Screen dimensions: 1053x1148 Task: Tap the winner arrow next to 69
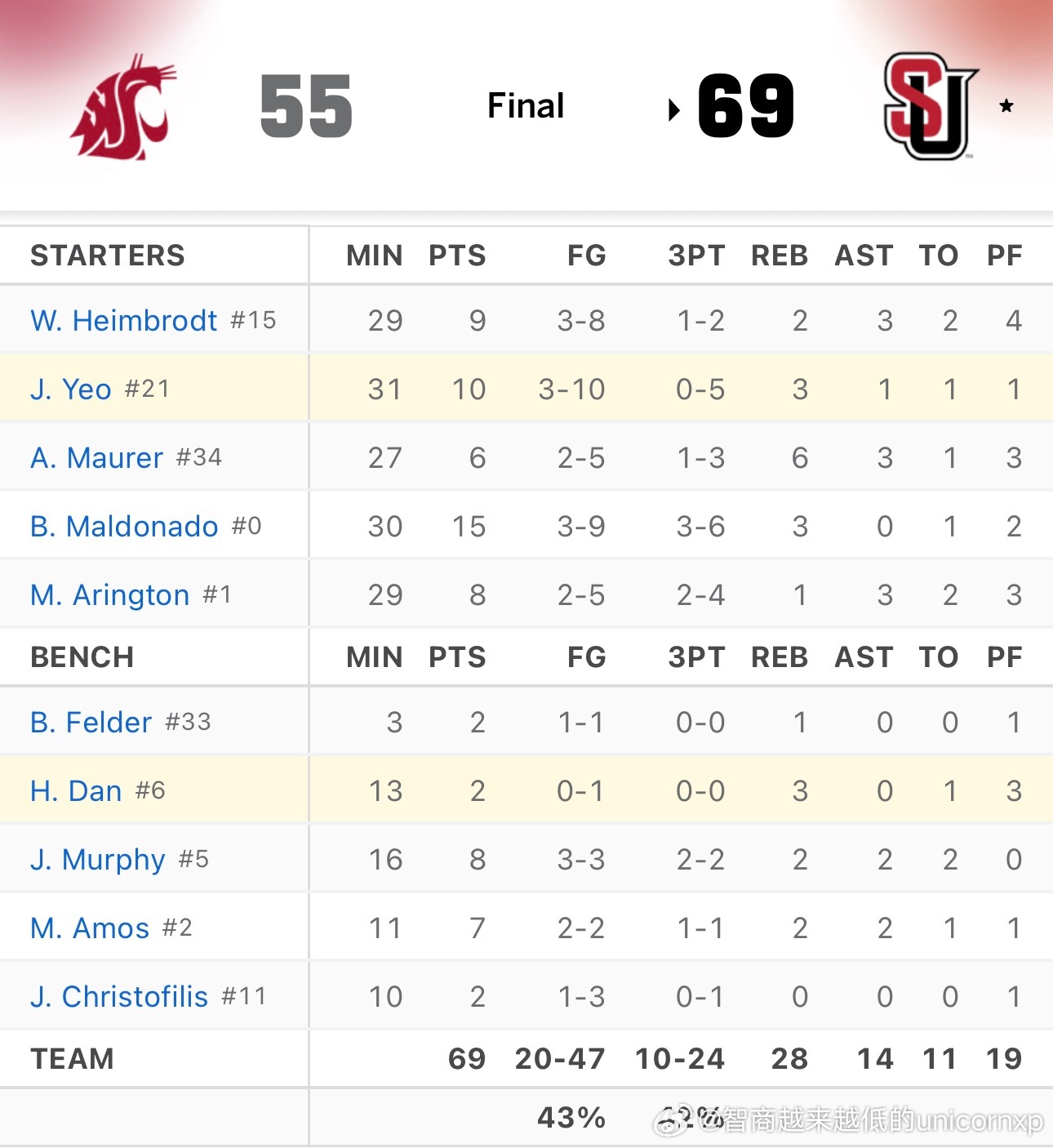point(673,109)
